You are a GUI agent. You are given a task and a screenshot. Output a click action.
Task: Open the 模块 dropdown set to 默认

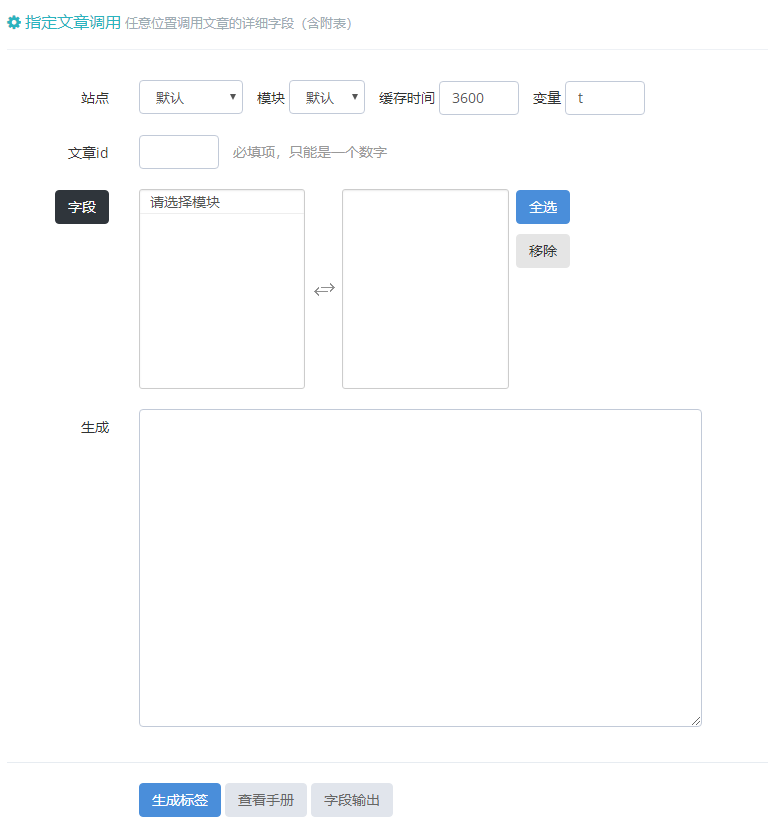tap(327, 97)
